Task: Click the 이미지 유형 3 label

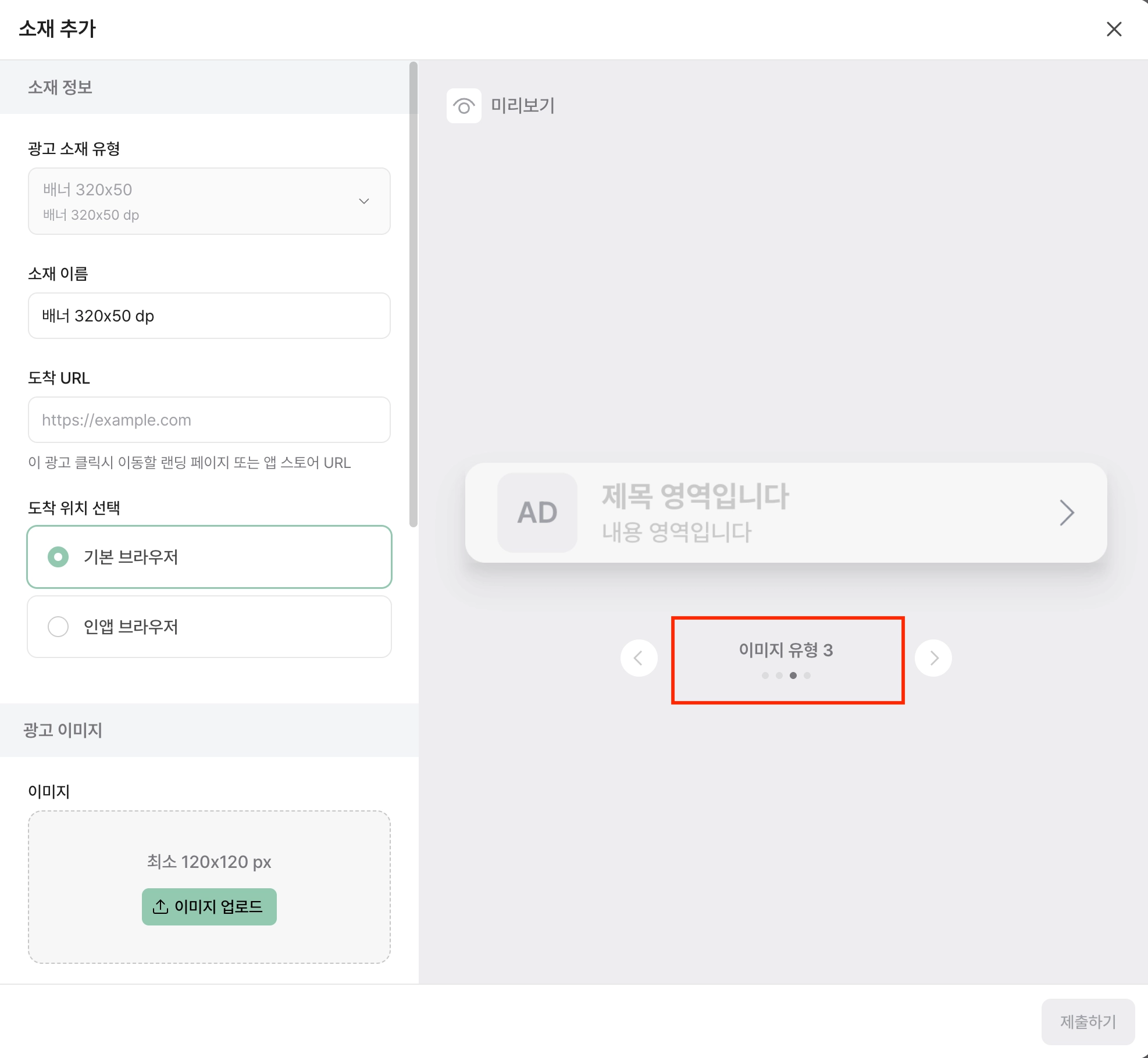Action: (786, 650)
